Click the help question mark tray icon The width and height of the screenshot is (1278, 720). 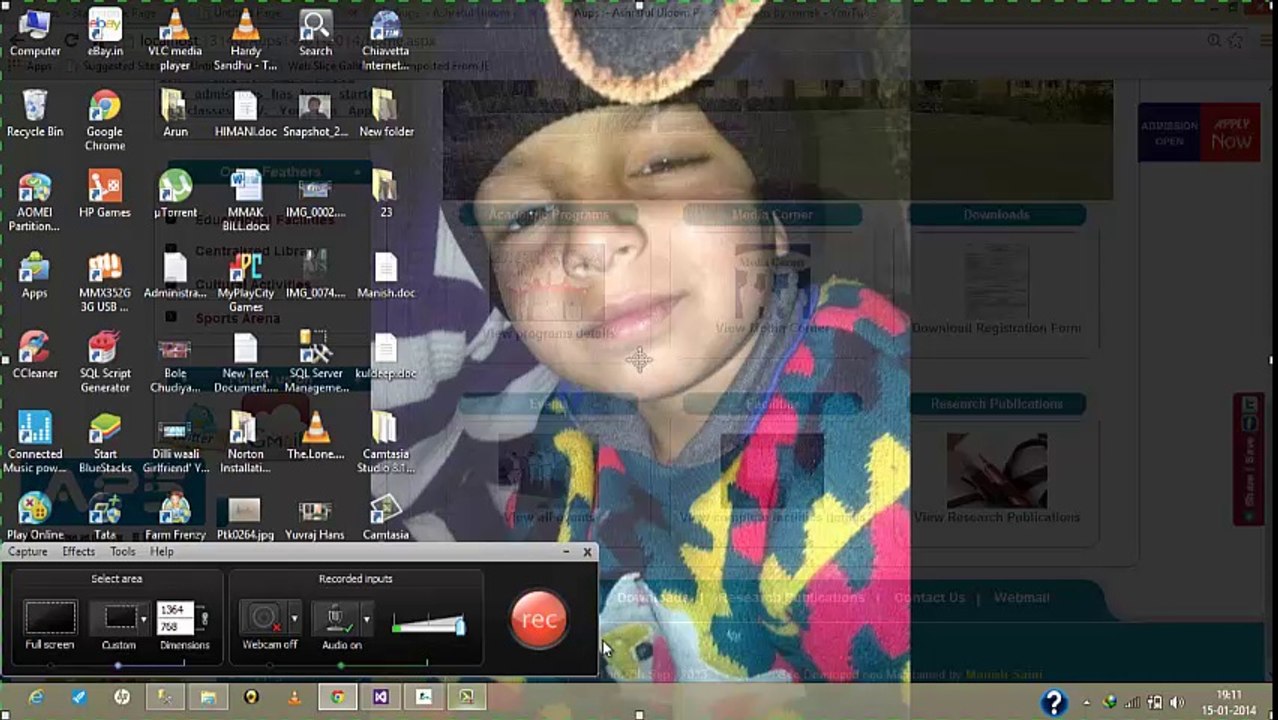1053,703
